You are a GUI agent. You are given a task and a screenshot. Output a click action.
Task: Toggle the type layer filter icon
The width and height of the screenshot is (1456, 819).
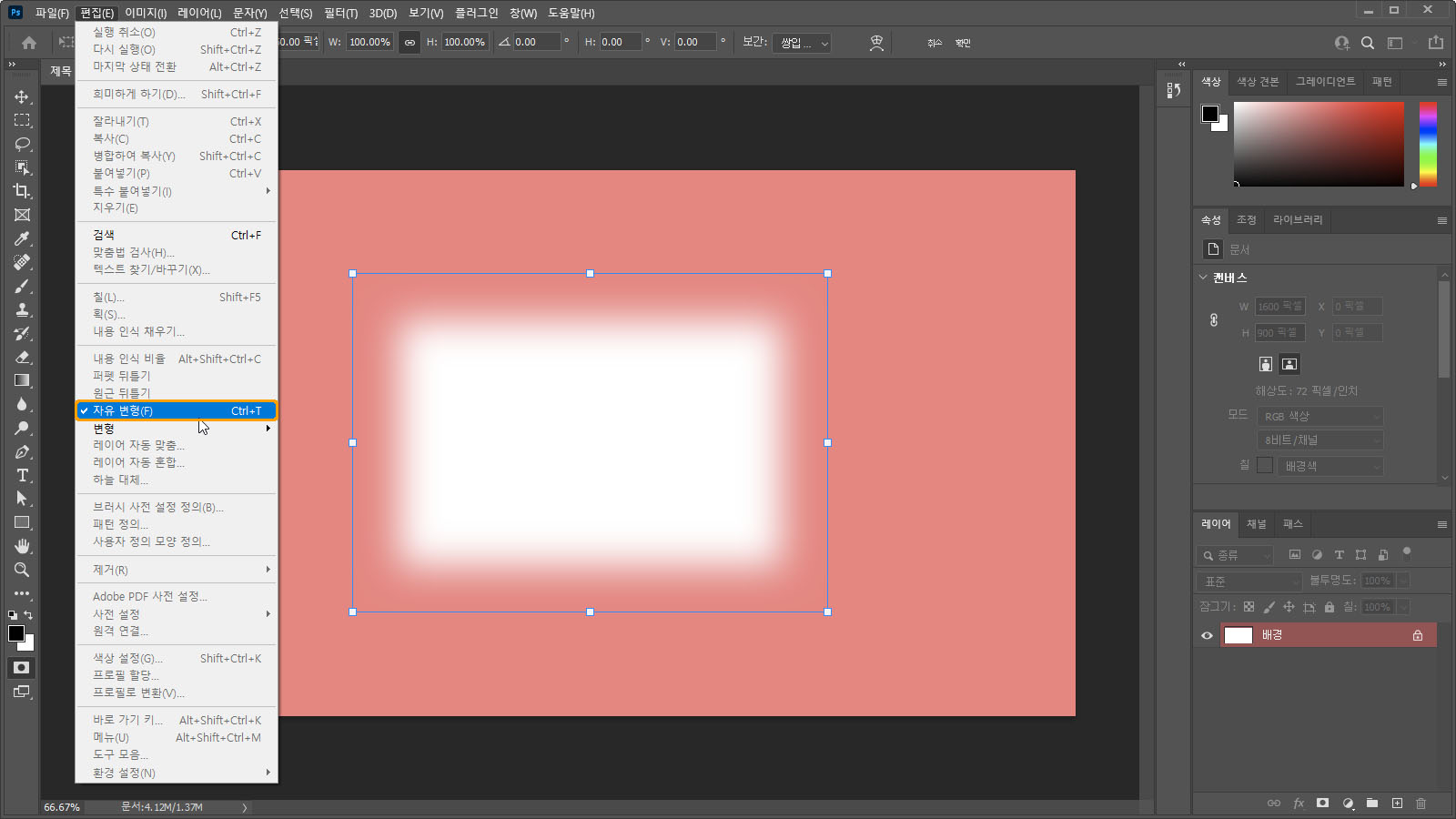(x=1339, y=554)
